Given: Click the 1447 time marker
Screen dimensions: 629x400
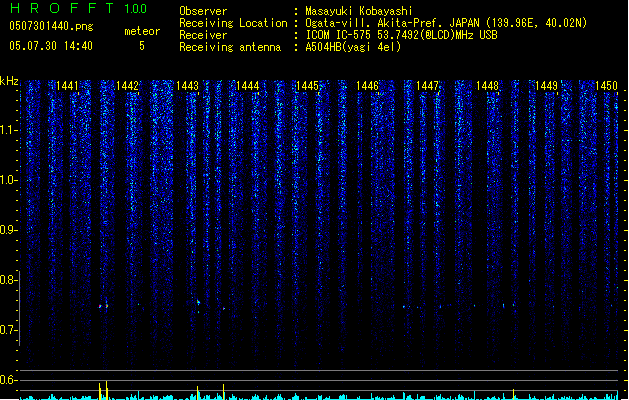Looking at the screenshot, I should [427, 86].
